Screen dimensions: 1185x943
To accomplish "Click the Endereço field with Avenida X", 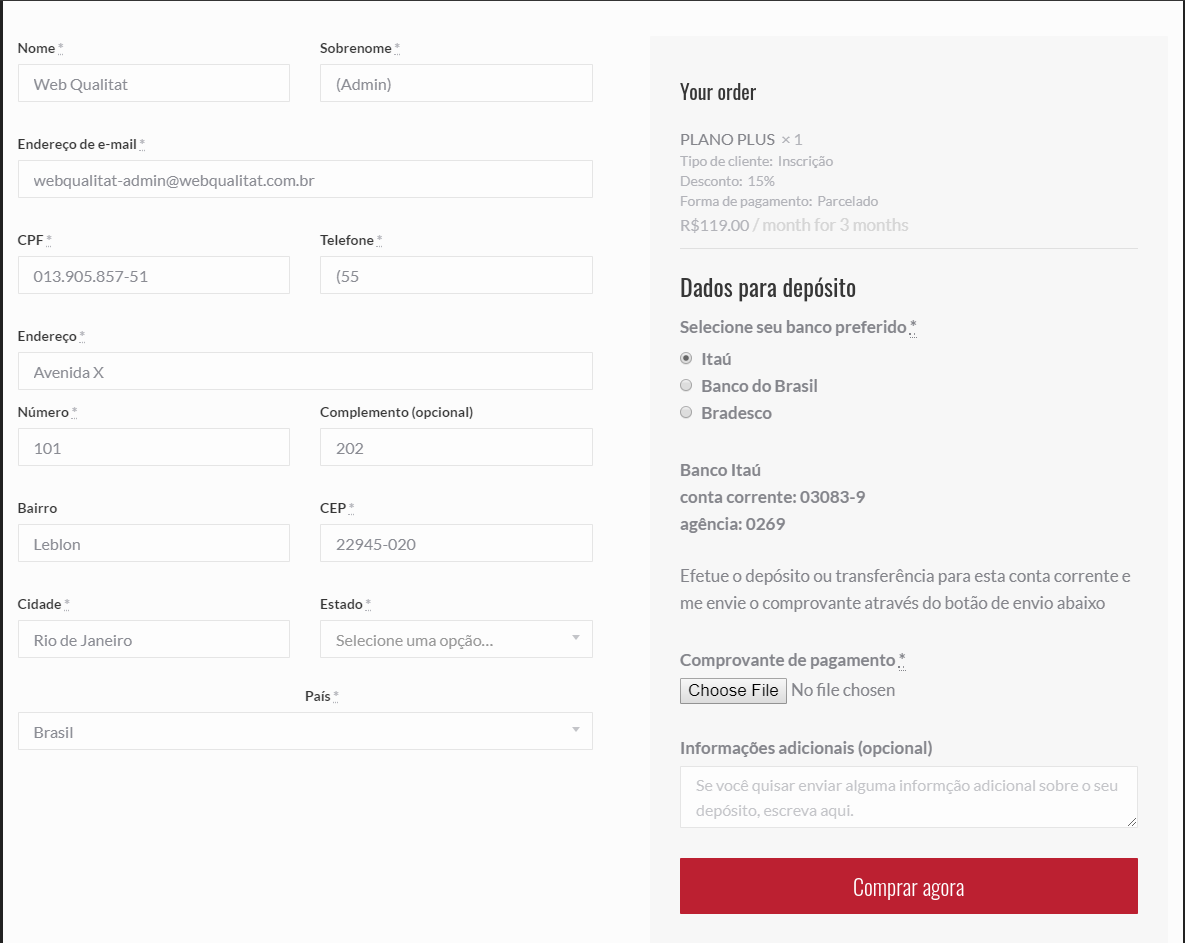I will [x=305, y=372].
